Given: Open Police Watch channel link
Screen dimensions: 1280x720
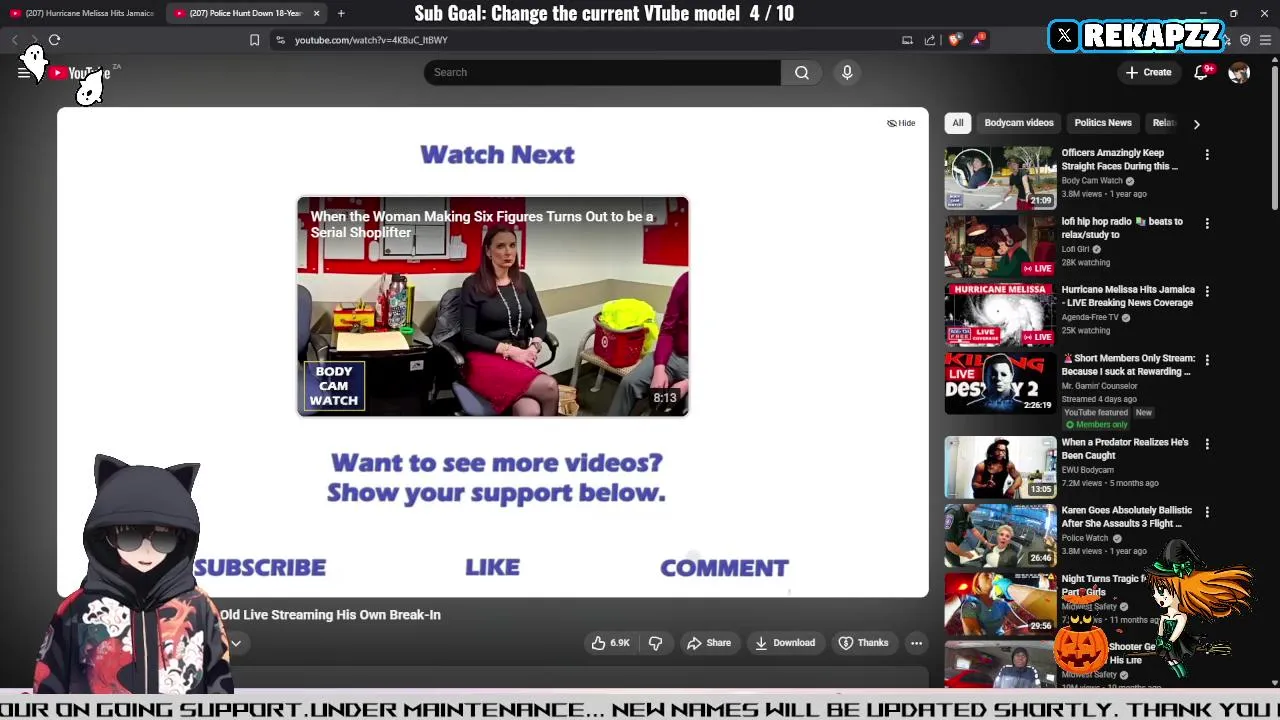Looking at the screenshot, I should coord(1085,538).
